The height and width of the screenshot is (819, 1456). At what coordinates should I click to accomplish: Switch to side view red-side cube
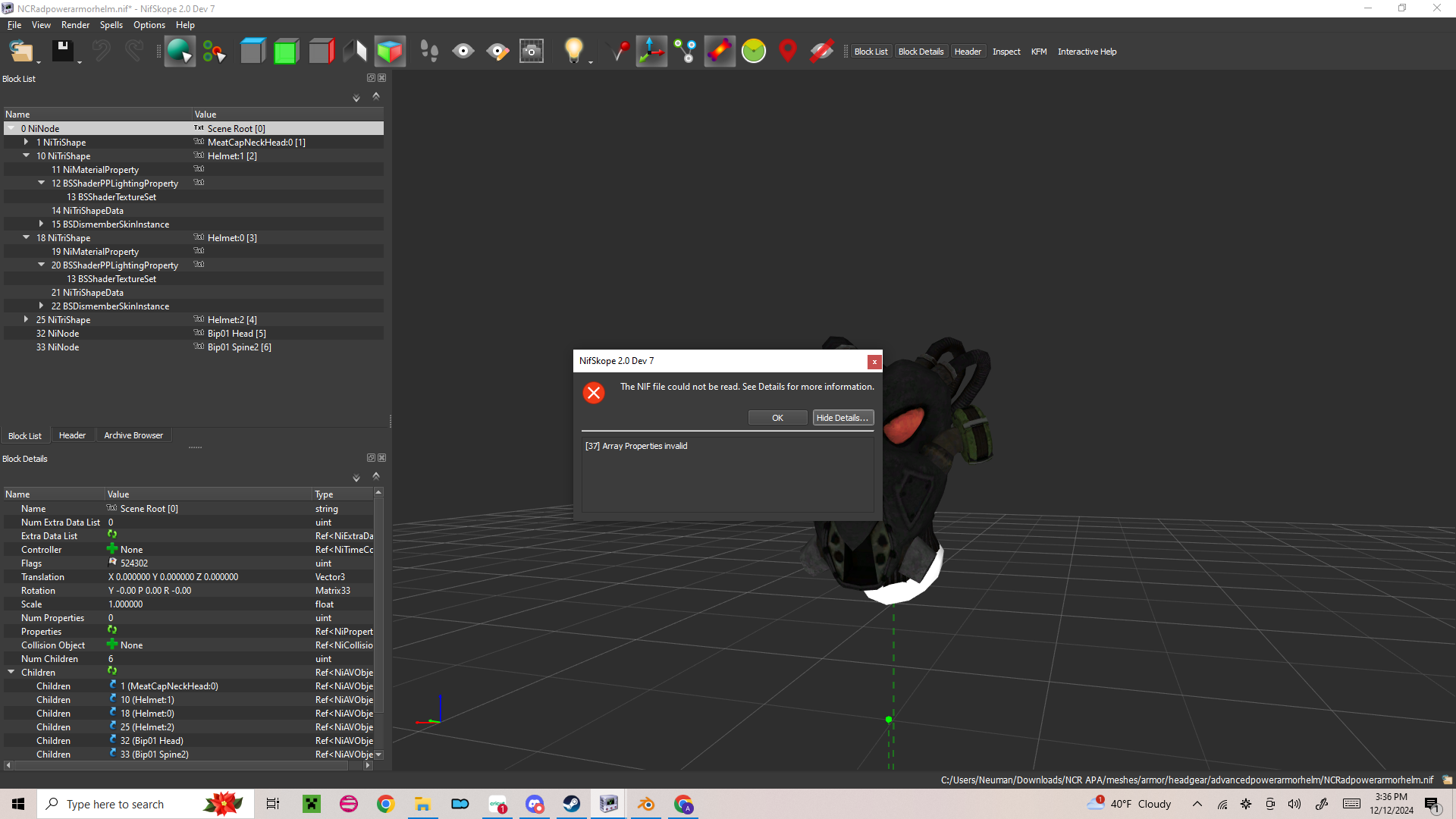point(322,52)
